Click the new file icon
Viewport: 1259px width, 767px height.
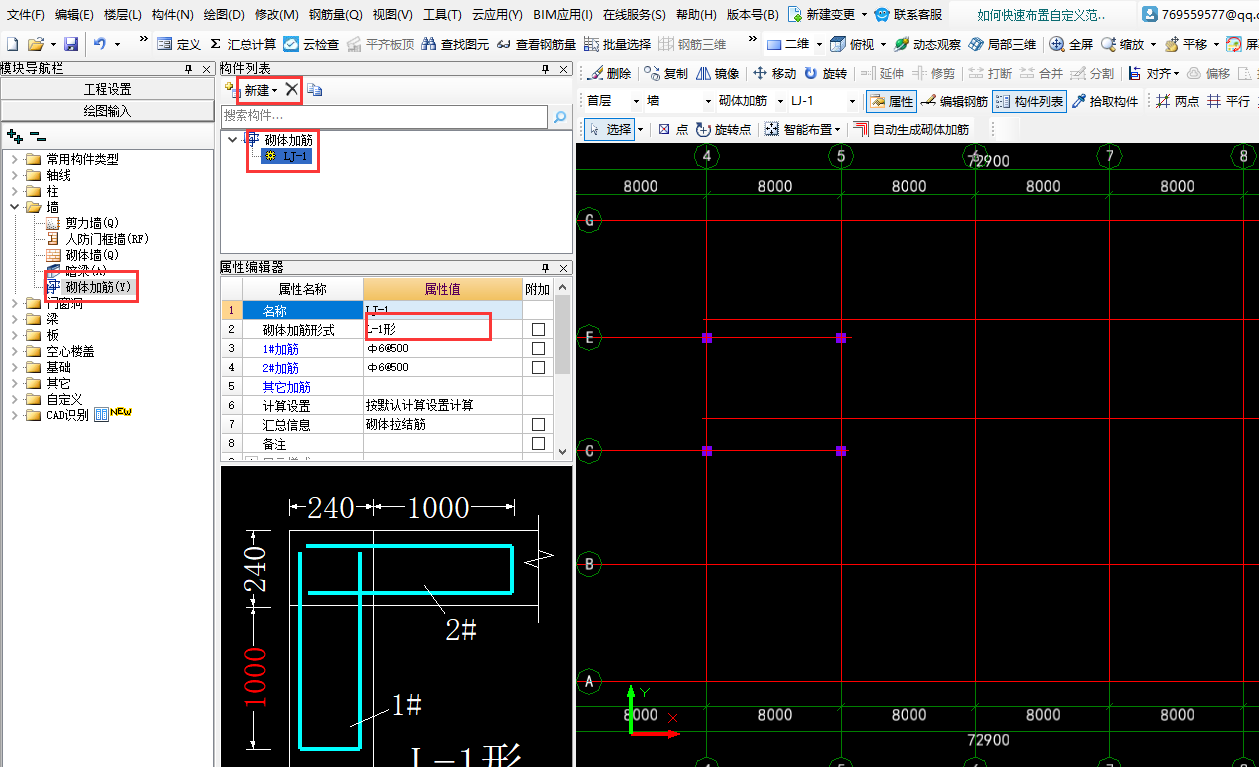(13, 44)
